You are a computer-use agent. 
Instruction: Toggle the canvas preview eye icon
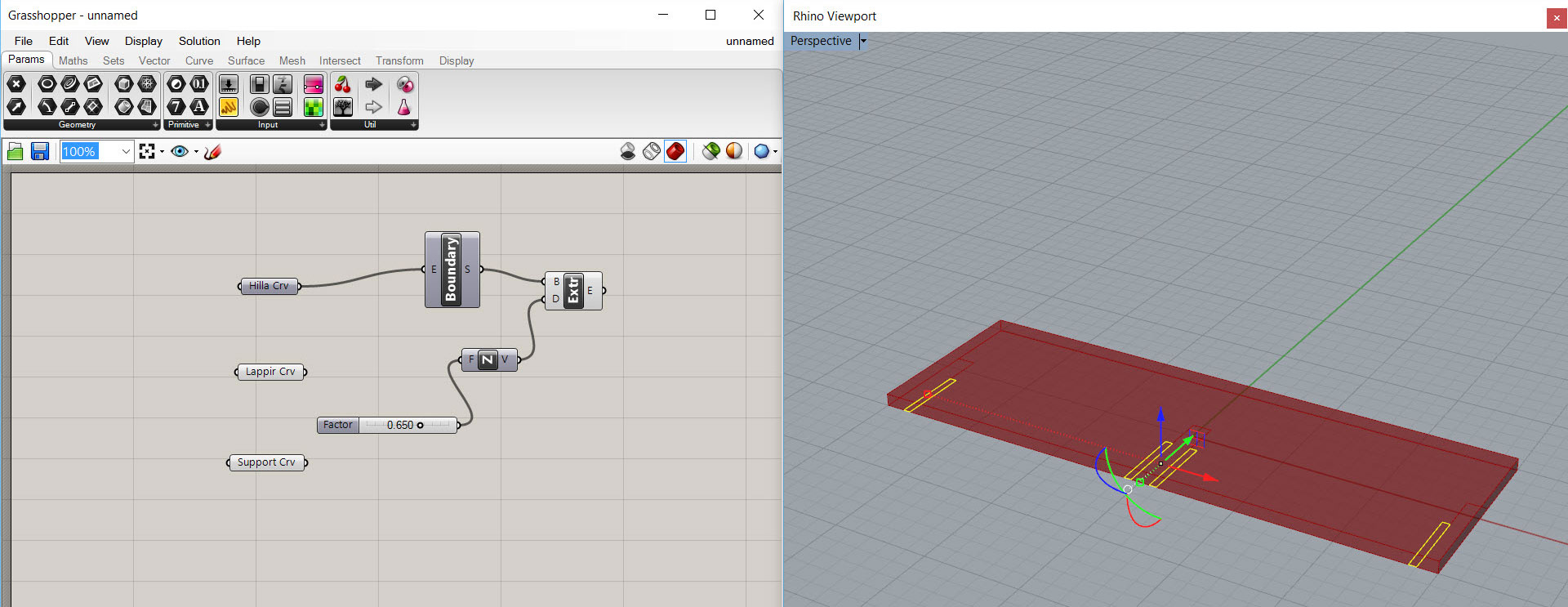[x=180, y=151]
